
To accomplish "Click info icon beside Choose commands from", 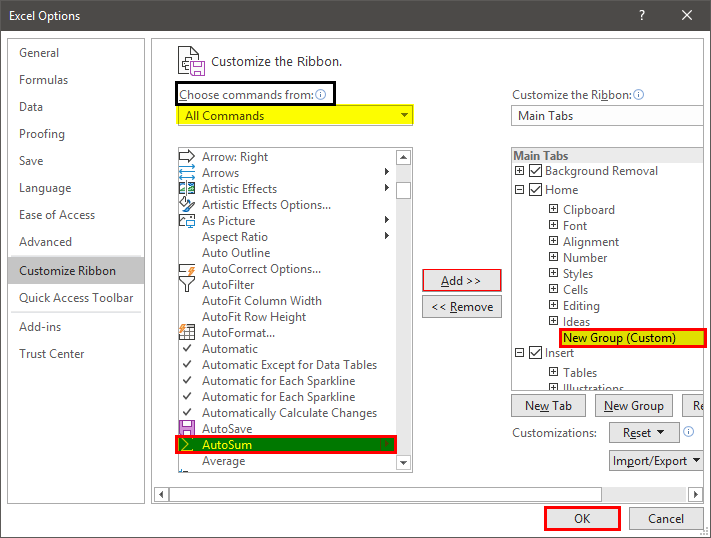I will [x=321, y=94].
